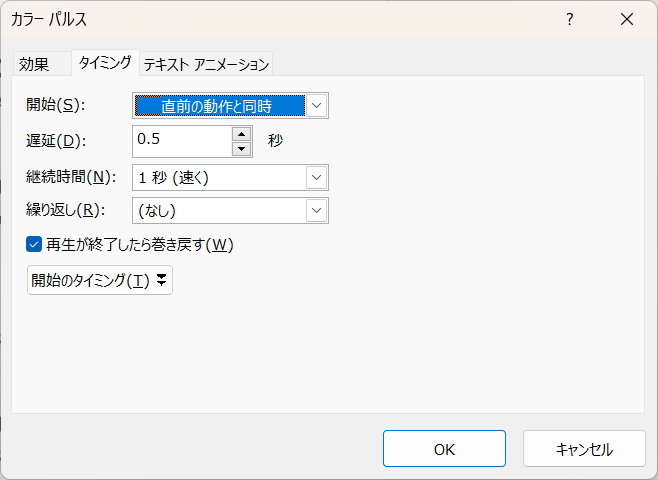Screen dimensions: 658x480
Task: Click the 遅延 seconds input field
Action: pos(181,140)
